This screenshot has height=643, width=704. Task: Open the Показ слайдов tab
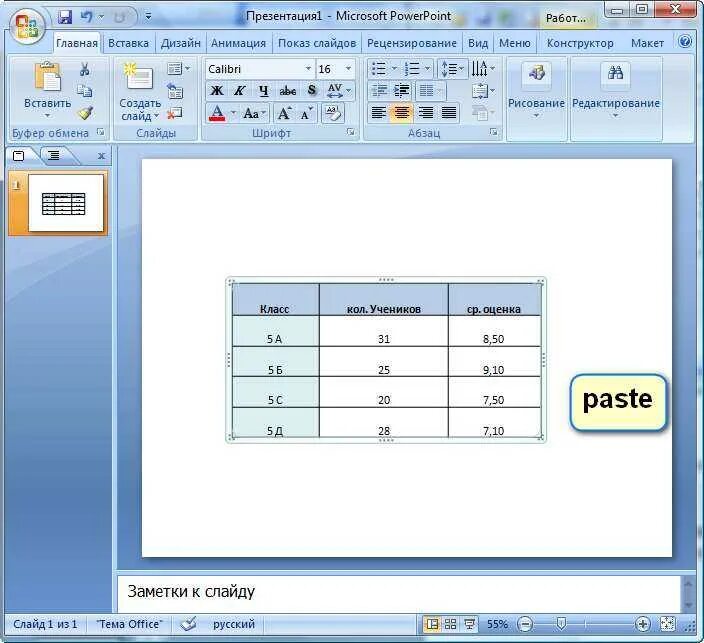[317, 43]
